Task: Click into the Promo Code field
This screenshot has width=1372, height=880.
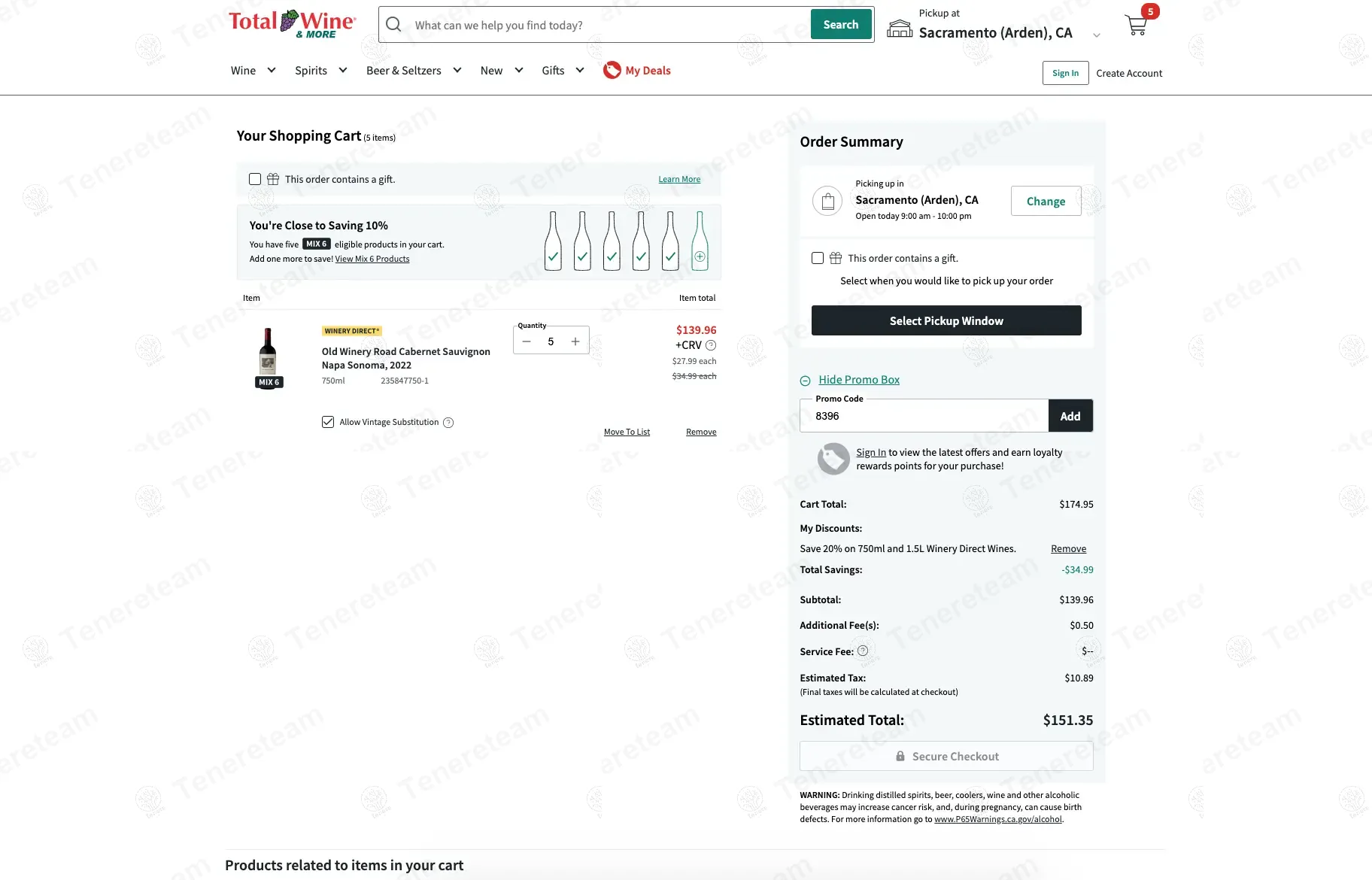Action: (924, 416)
